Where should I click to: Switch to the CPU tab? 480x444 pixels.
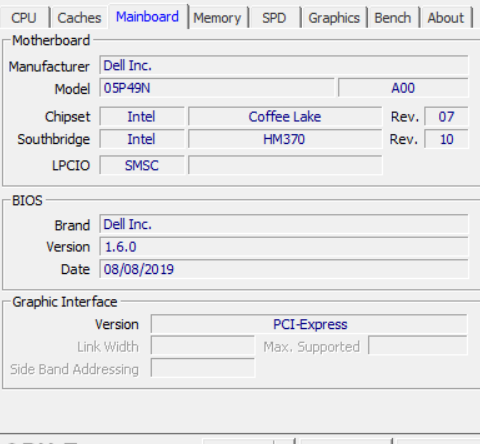click(x=24, y=18)
